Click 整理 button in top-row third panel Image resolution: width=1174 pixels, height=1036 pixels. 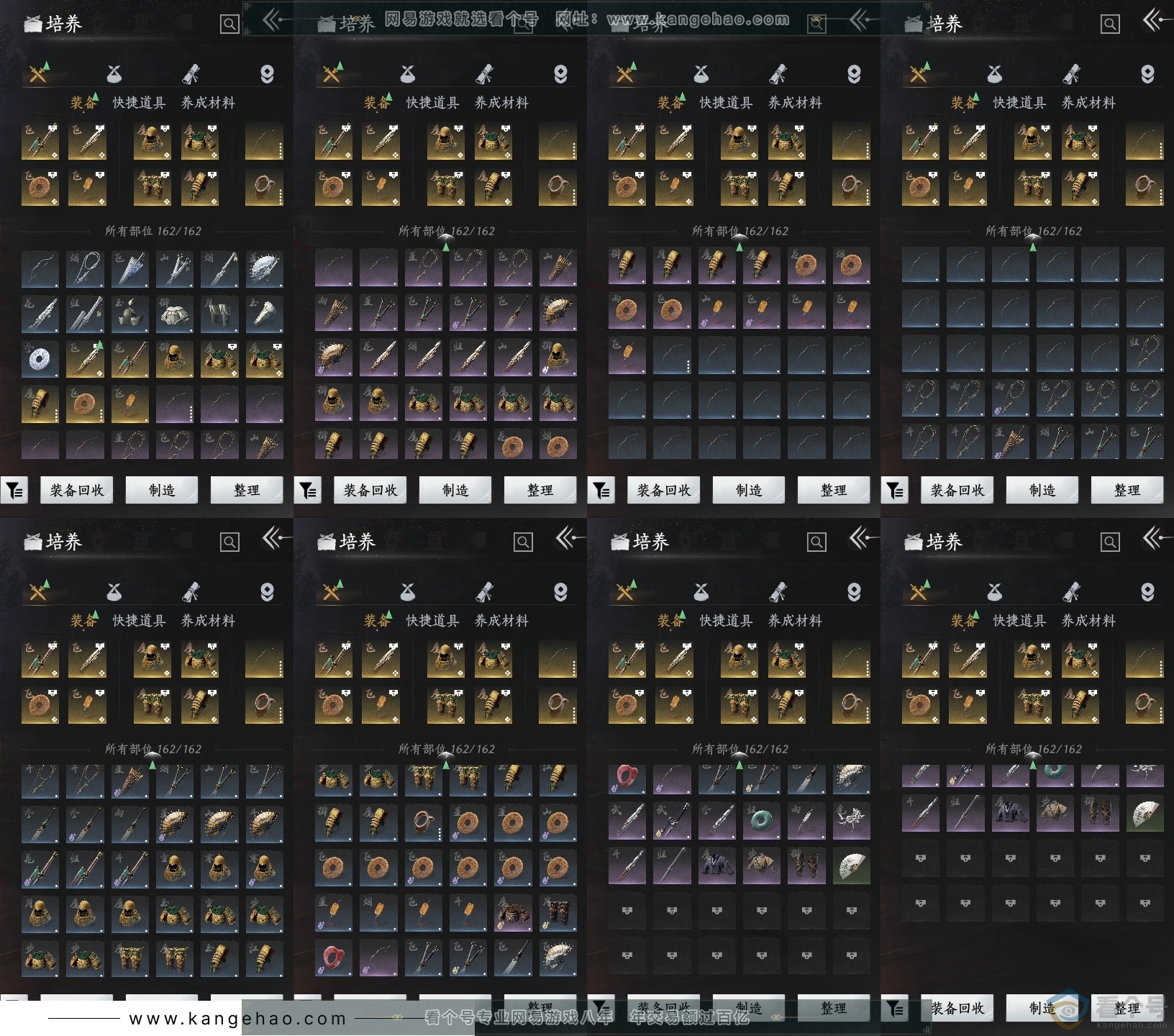(834, 490)
